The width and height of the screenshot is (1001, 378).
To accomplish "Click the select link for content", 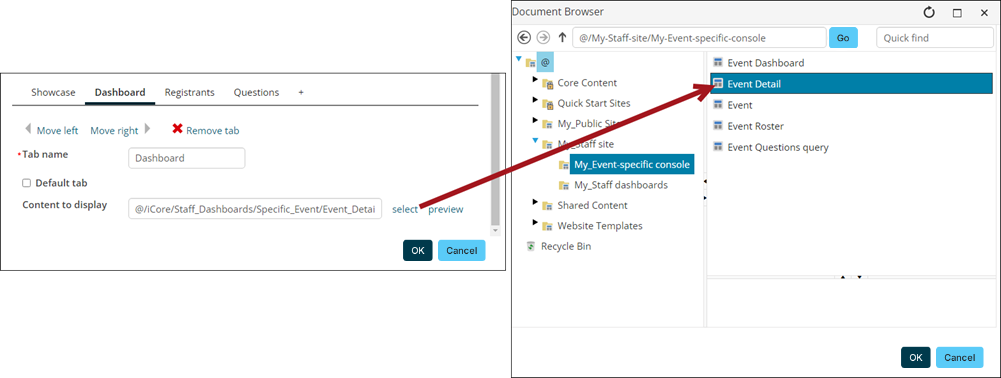I will [405, 209].
